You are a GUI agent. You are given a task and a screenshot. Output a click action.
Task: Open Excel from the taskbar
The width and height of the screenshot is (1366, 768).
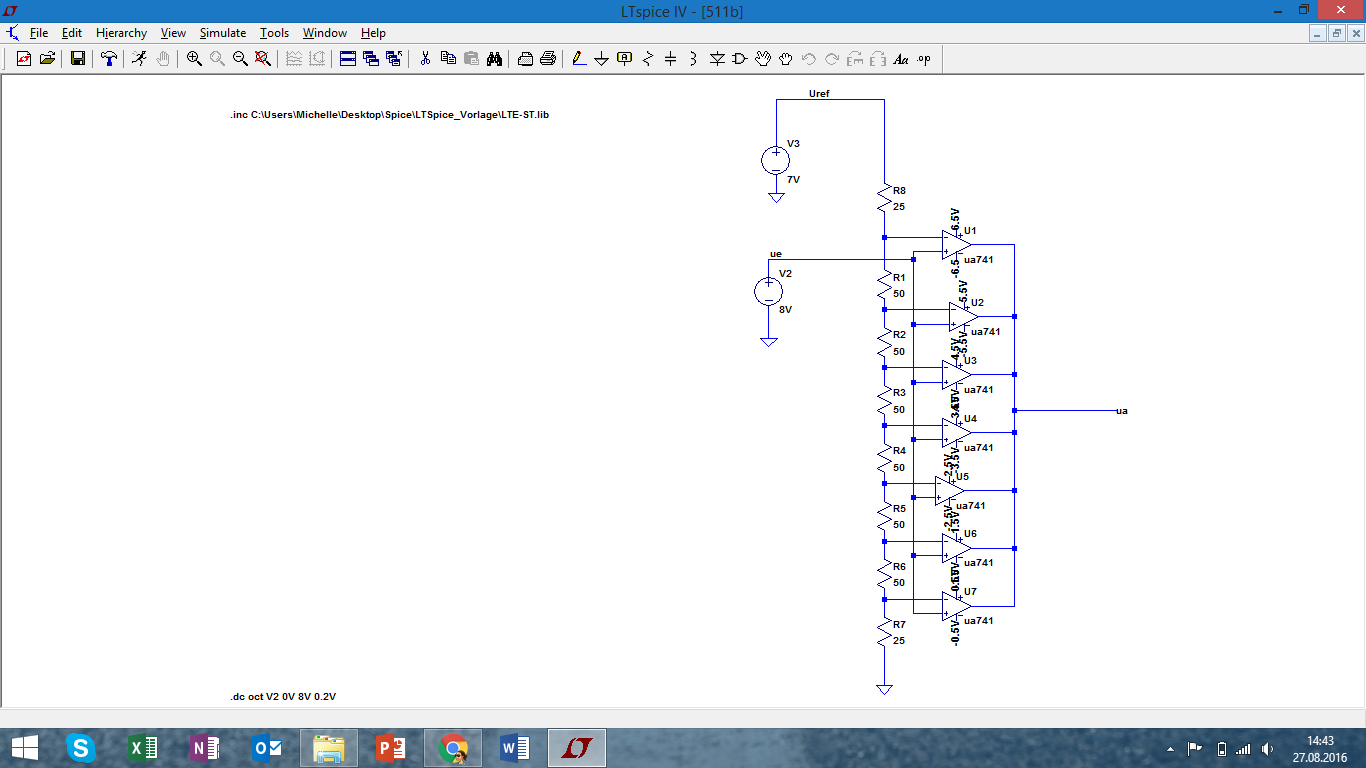coord(143,747)
